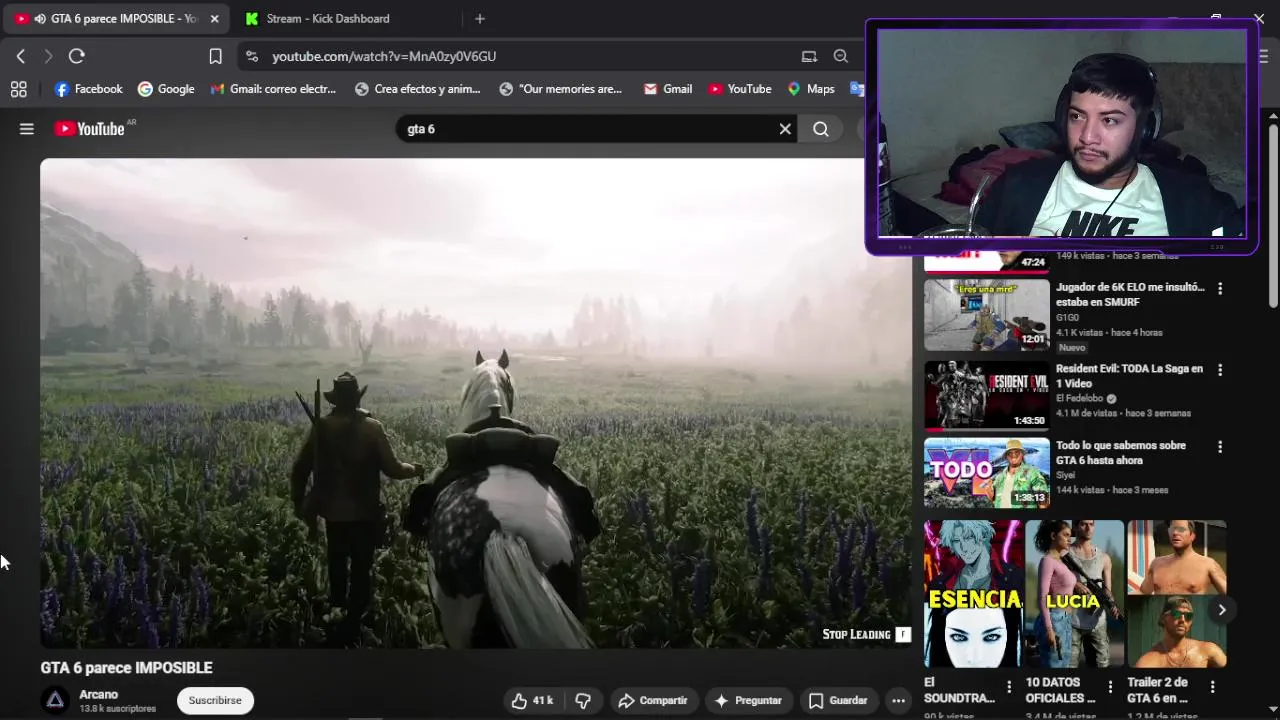Viewport: 1280px width, 720px height.
Task: Subscribe with the Suscribirse button
Action: point(215,700)
